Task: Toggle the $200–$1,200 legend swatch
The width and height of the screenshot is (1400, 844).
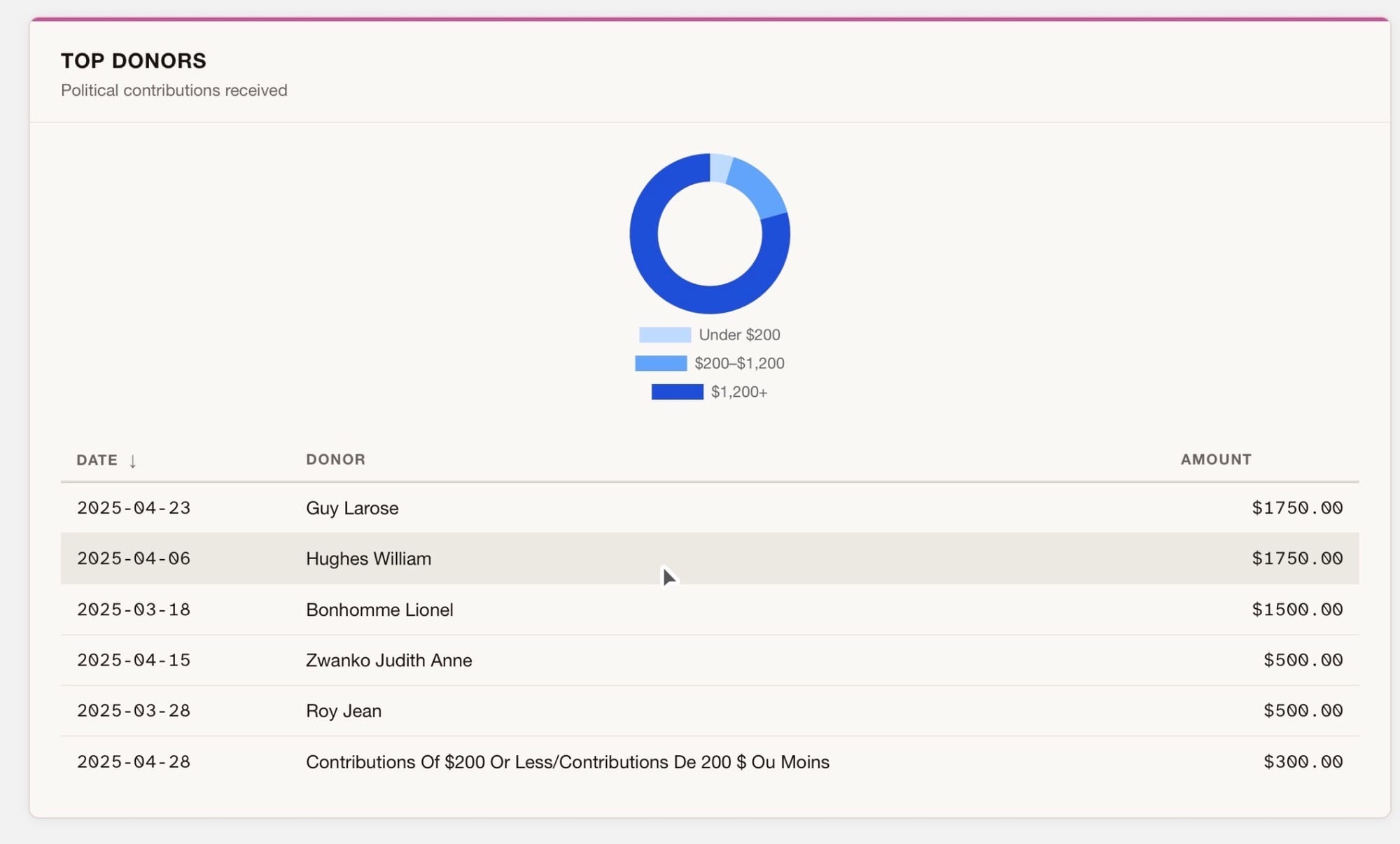Action: point(660,363)
